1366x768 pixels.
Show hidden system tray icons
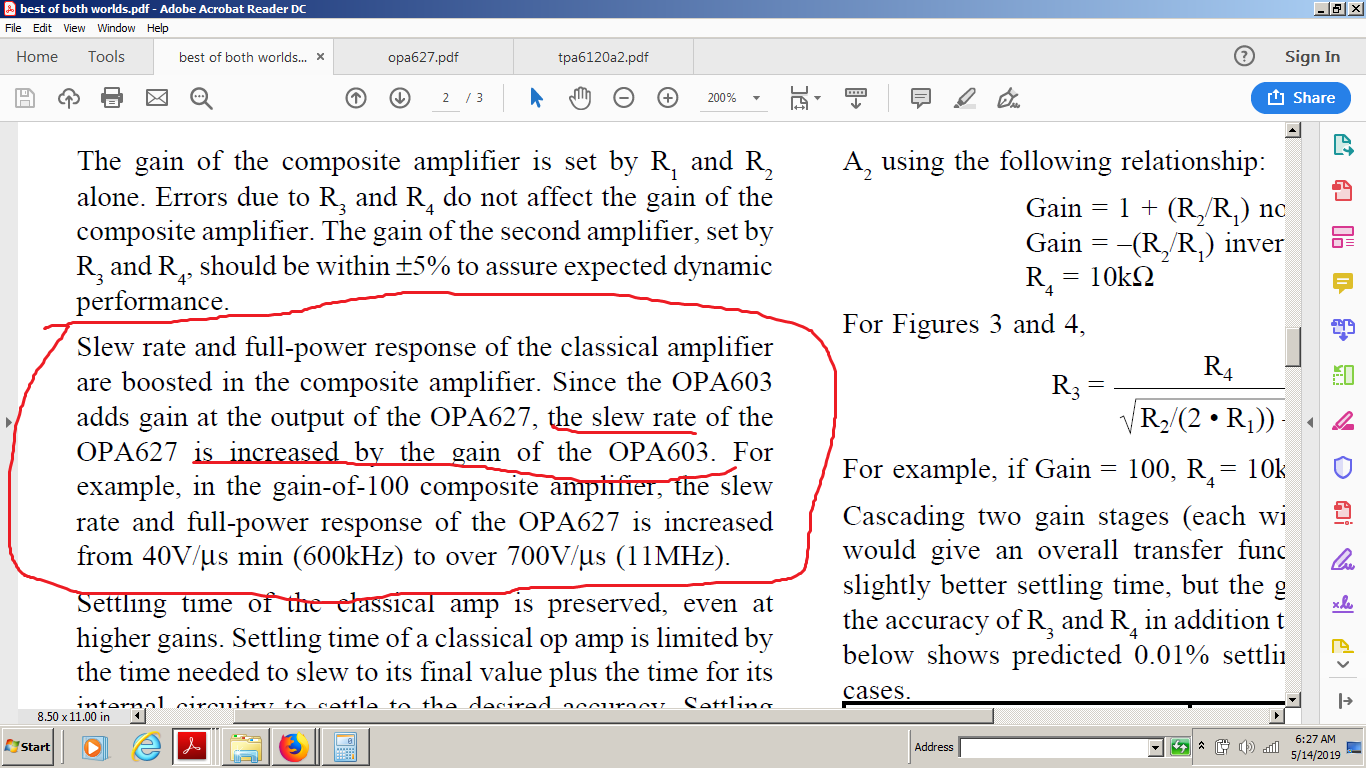click(x=1202, y=747)
